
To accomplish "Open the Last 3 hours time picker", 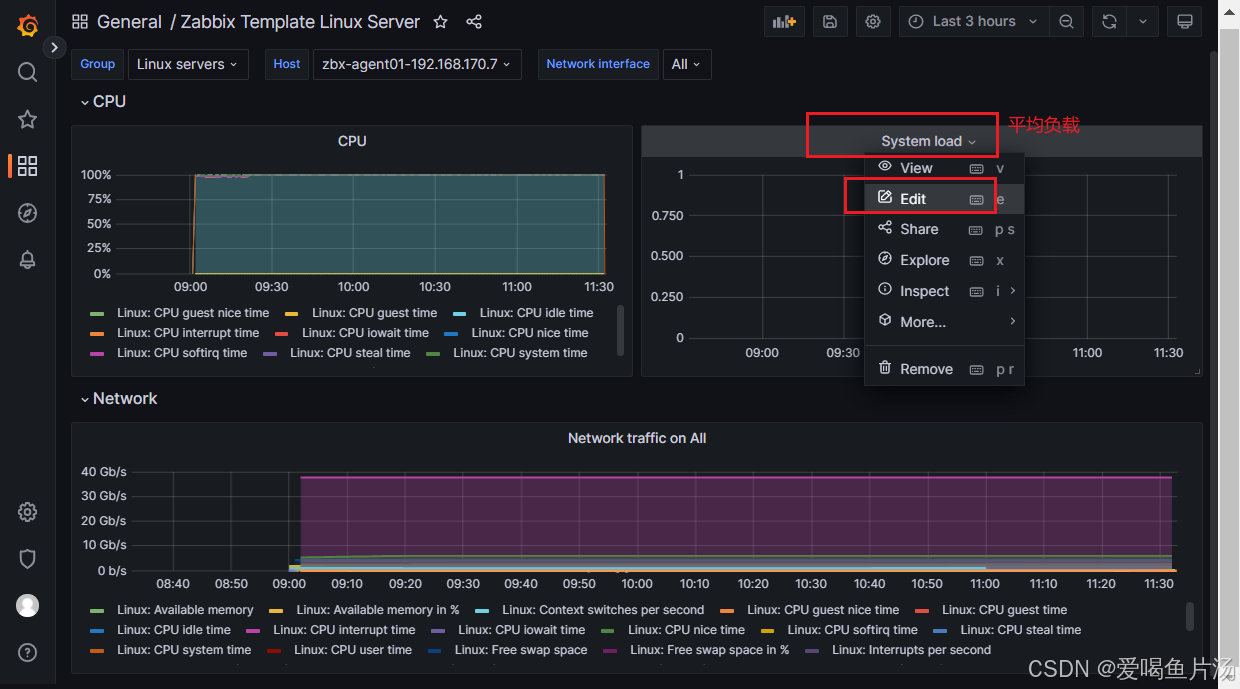I will click(x=974, y=21).
